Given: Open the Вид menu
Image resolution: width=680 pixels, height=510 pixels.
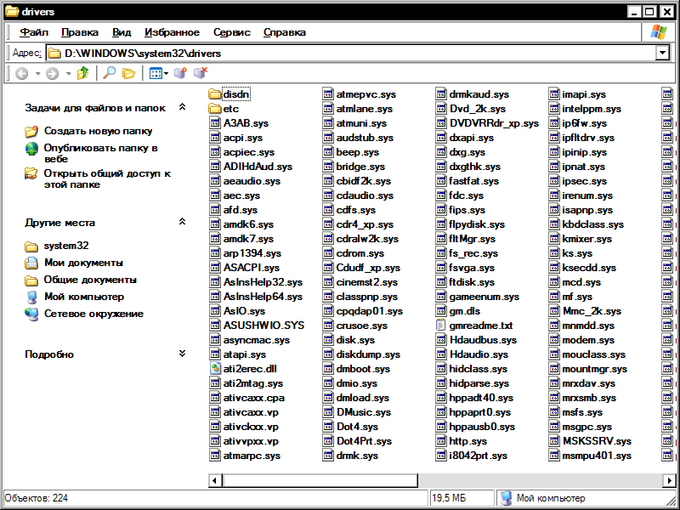Looking at the screenshot, I should point(121,33).
